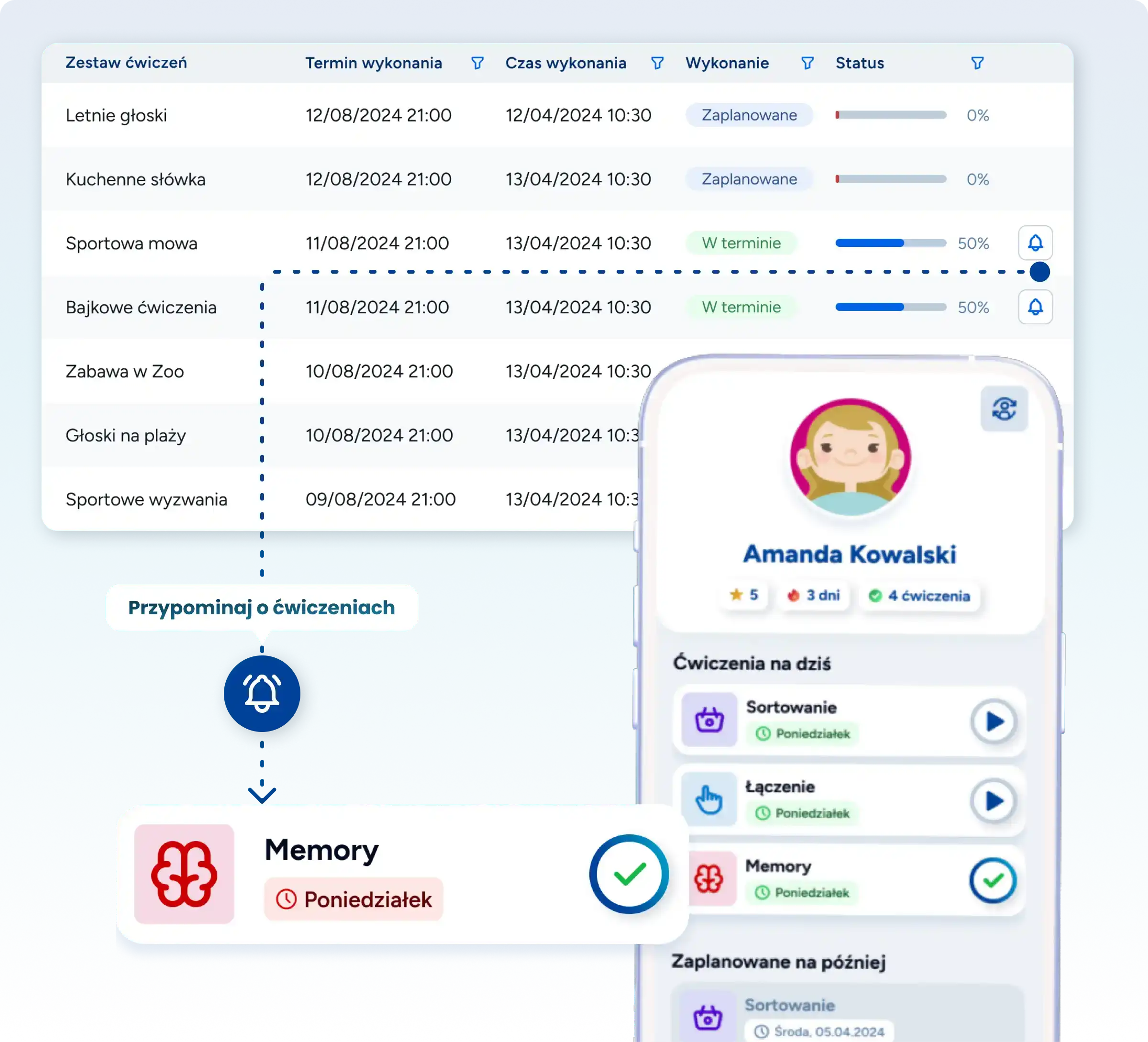Image resolution: width=1148 pixels, height=1042 pixels.
Task: Click the large blue ringing bell icon
Action: (262, 694)
